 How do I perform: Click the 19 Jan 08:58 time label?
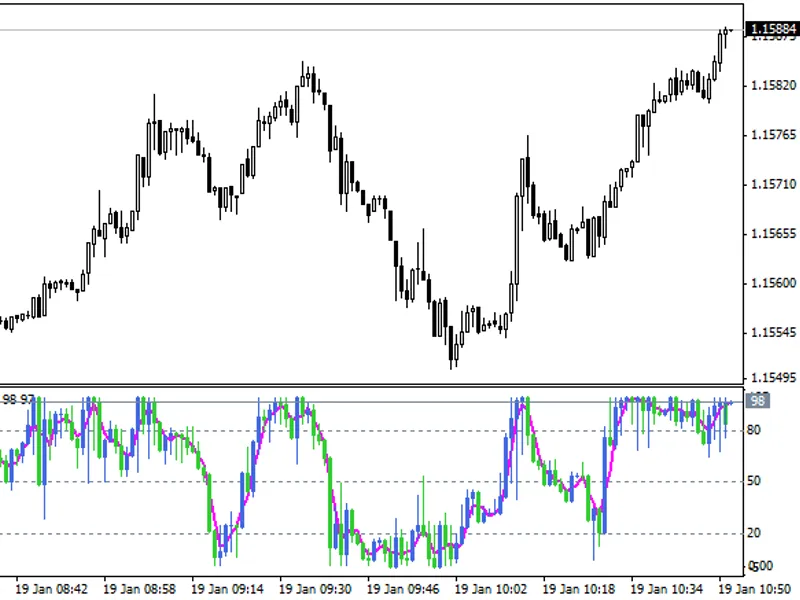pos(139,589)
